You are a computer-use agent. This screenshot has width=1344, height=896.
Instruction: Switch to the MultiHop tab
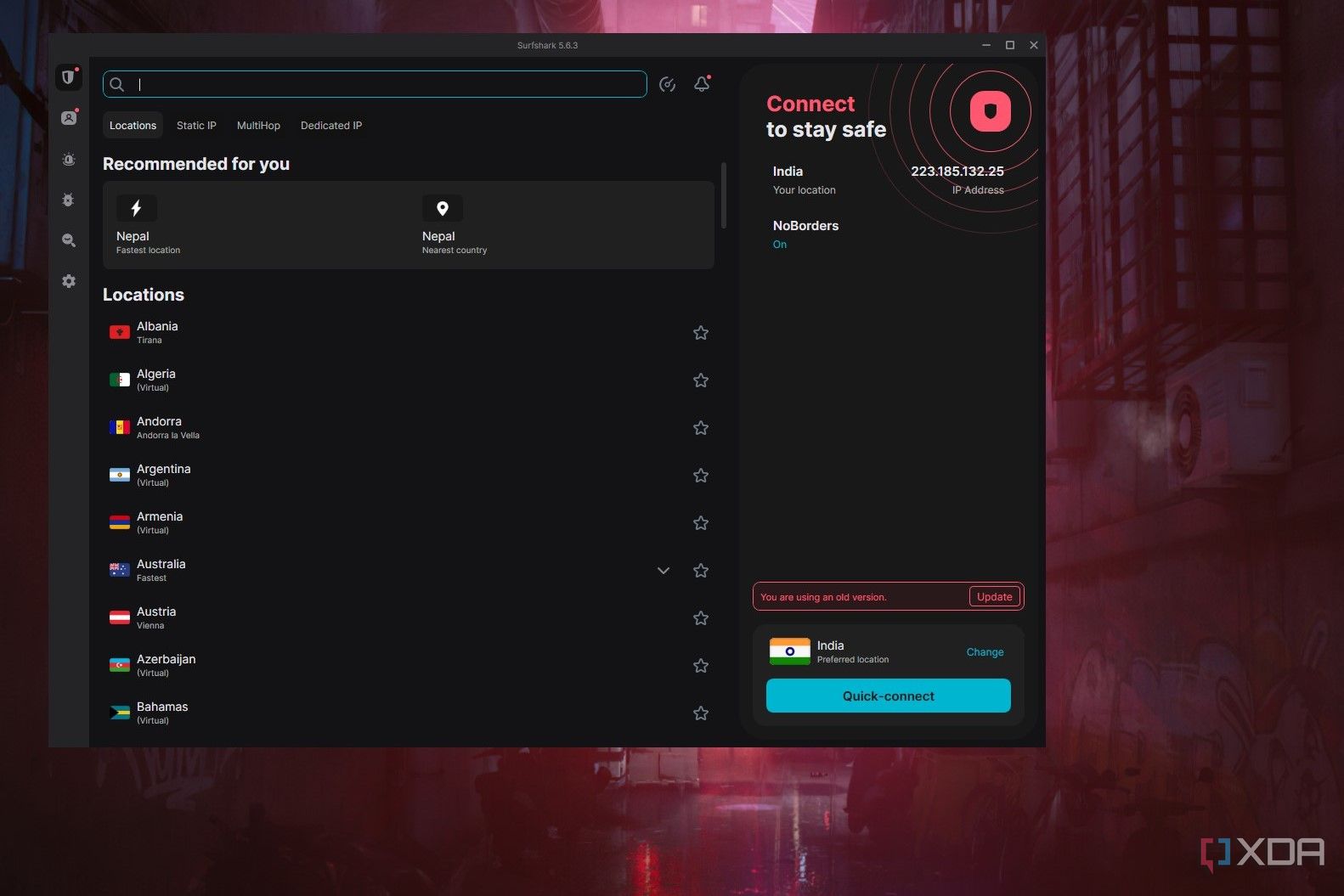(x=258, y=126)
